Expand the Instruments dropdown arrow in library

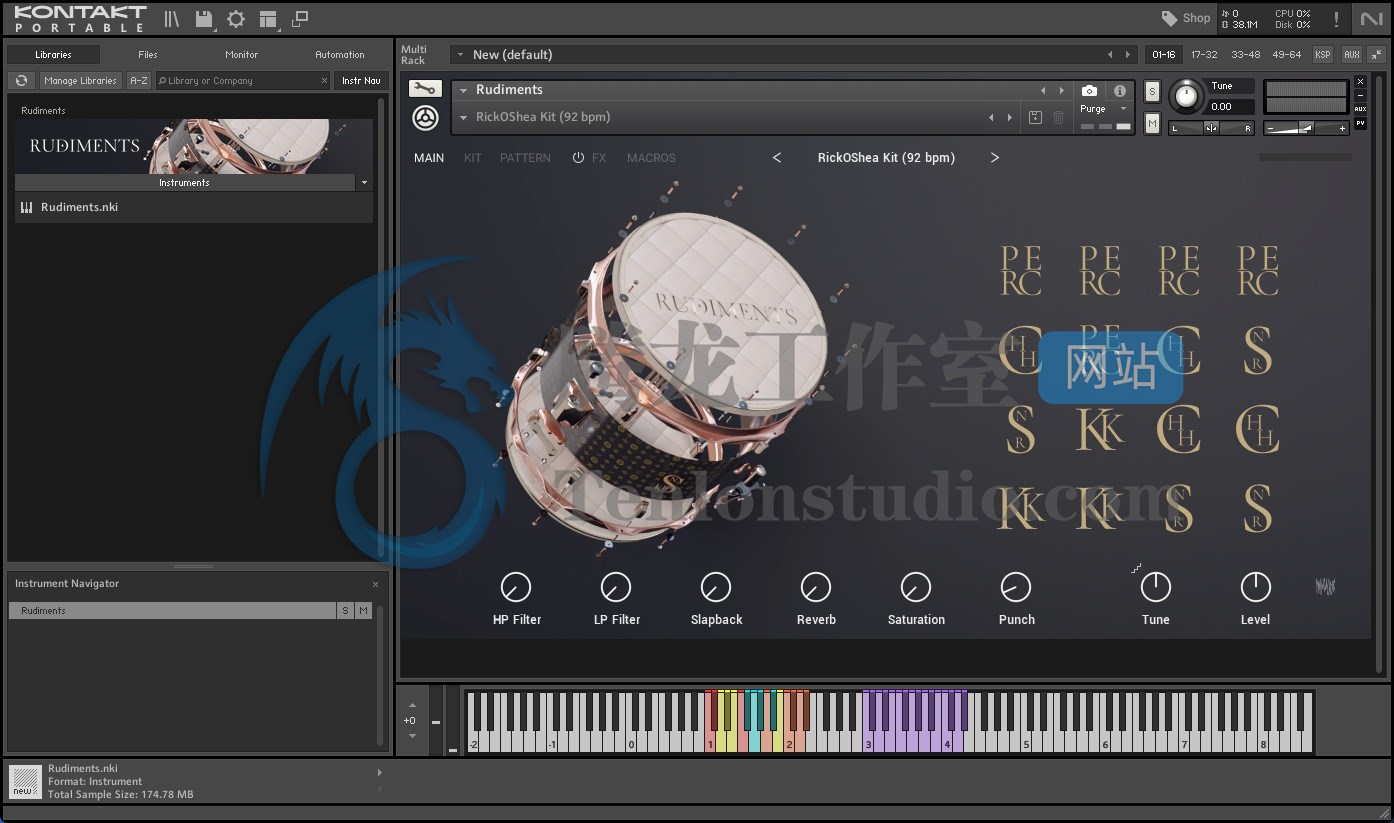click(364, 183)
